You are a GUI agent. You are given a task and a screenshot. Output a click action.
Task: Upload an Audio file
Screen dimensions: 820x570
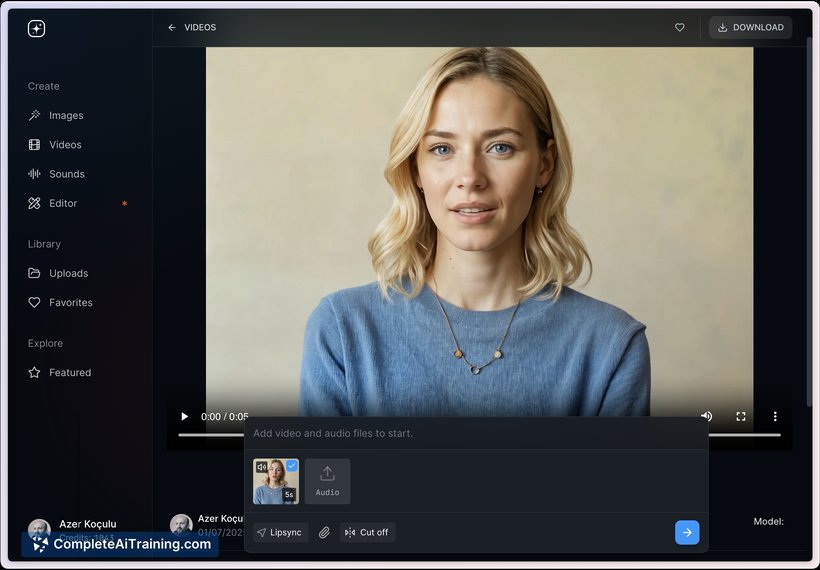tap(327, 482)
